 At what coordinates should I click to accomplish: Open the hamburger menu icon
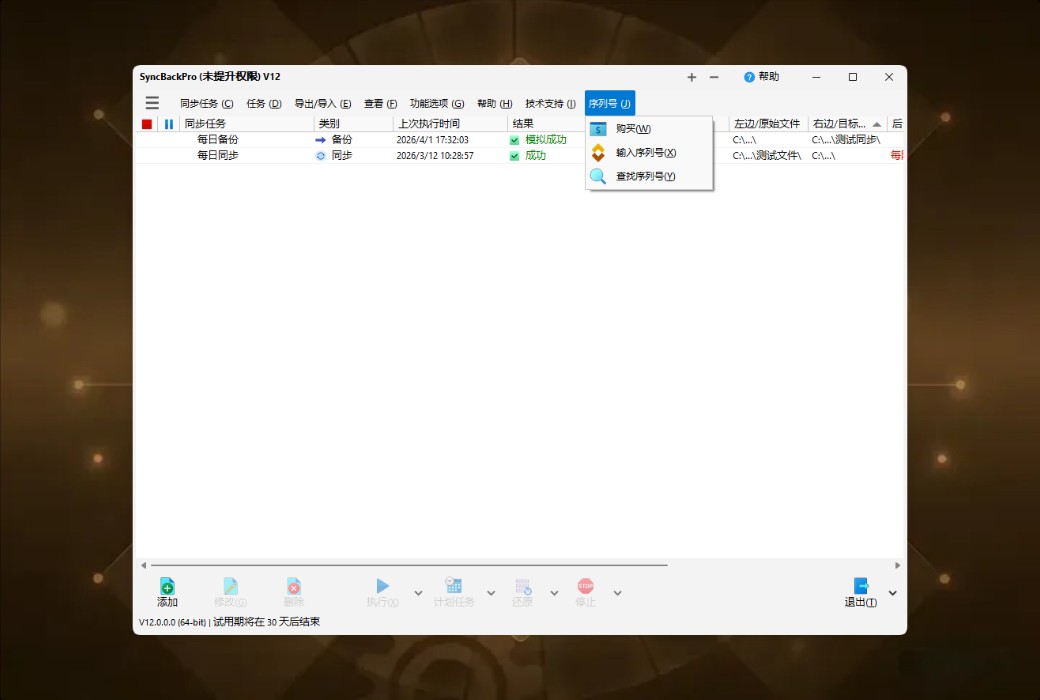coord(152,102)
